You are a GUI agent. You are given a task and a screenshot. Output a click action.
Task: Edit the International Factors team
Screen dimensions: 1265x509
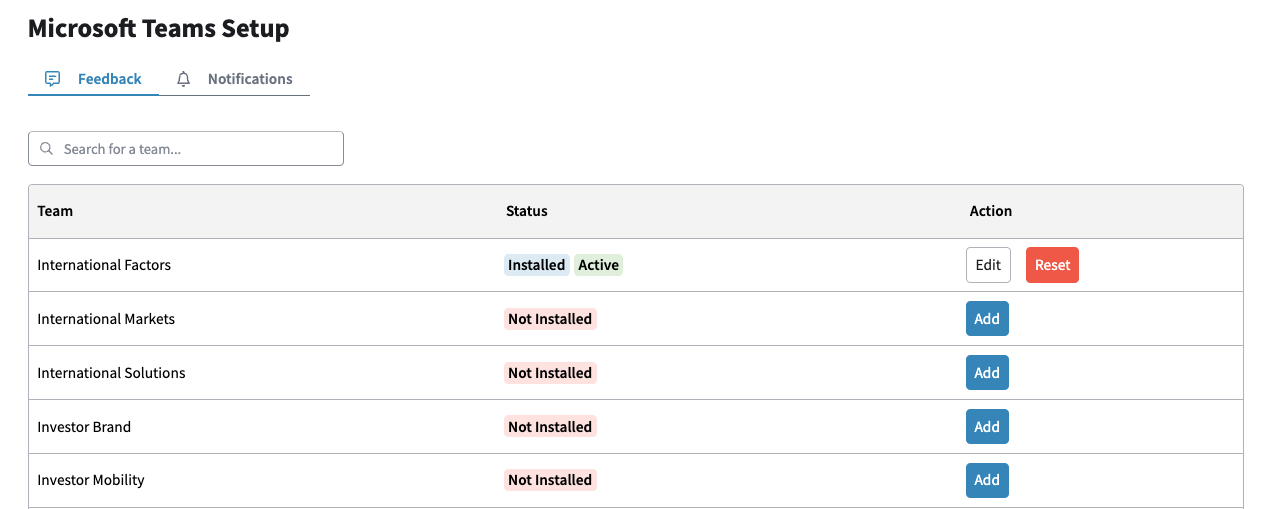(988, 265)
